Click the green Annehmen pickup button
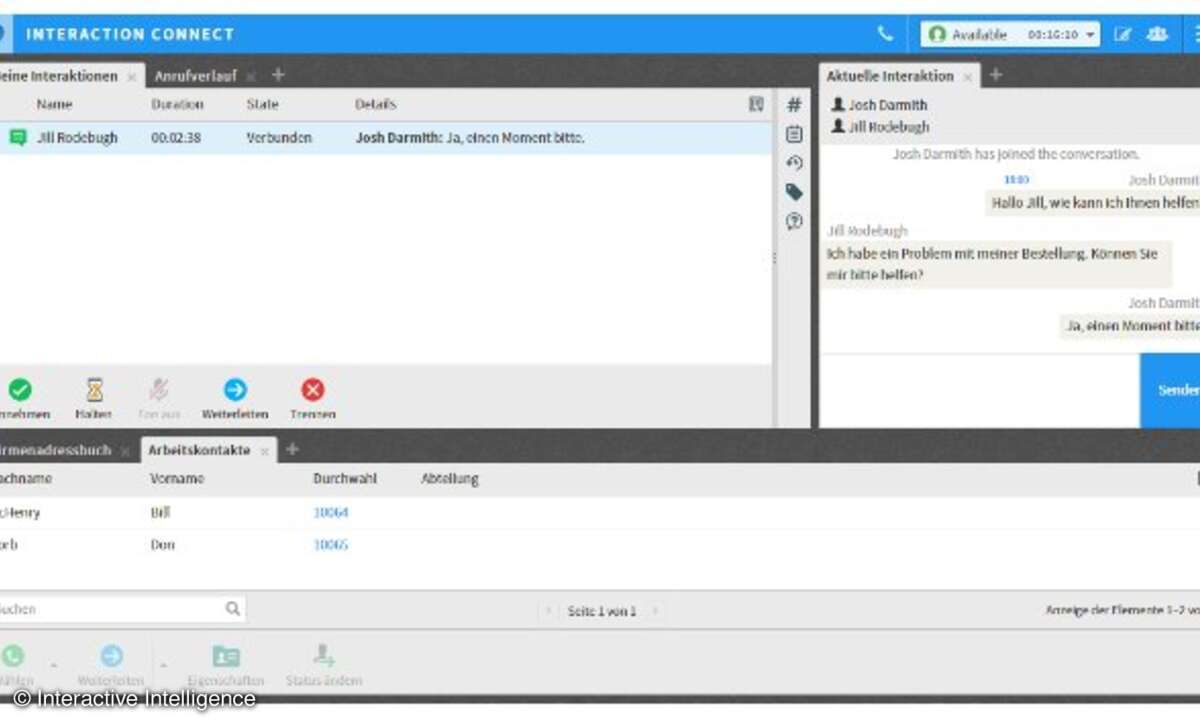 tap(19, 398)
